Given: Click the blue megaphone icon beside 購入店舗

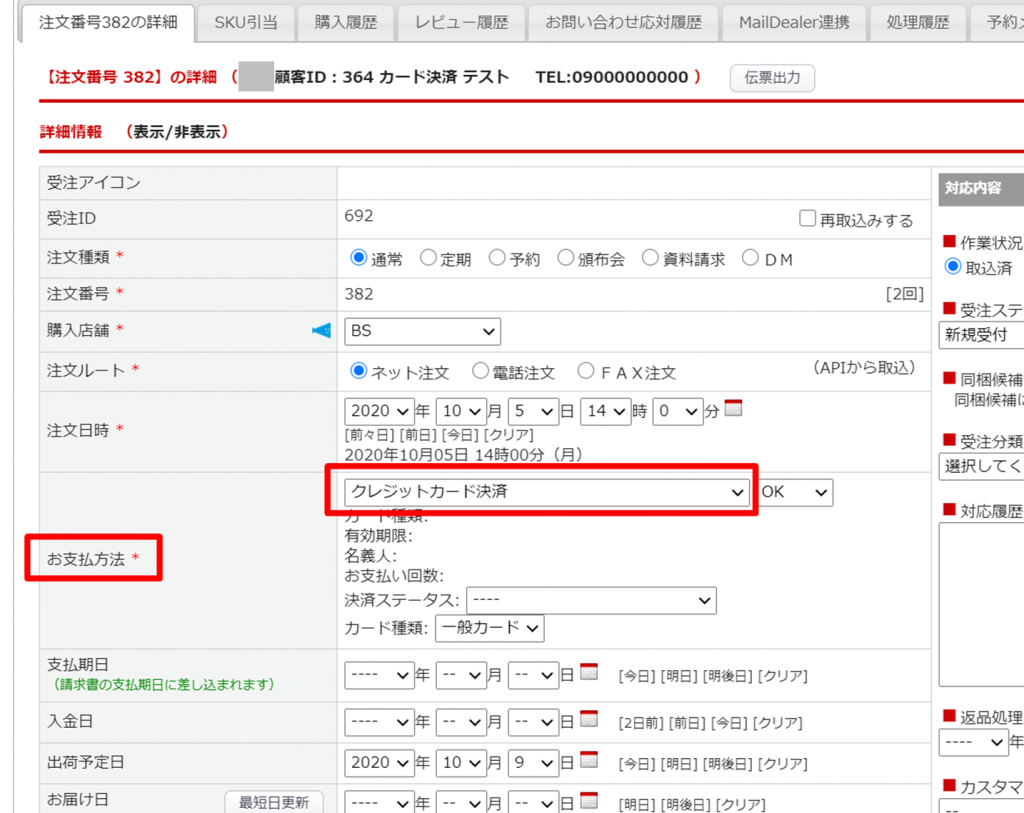Looking at the screenshot, I should point(321,331).
